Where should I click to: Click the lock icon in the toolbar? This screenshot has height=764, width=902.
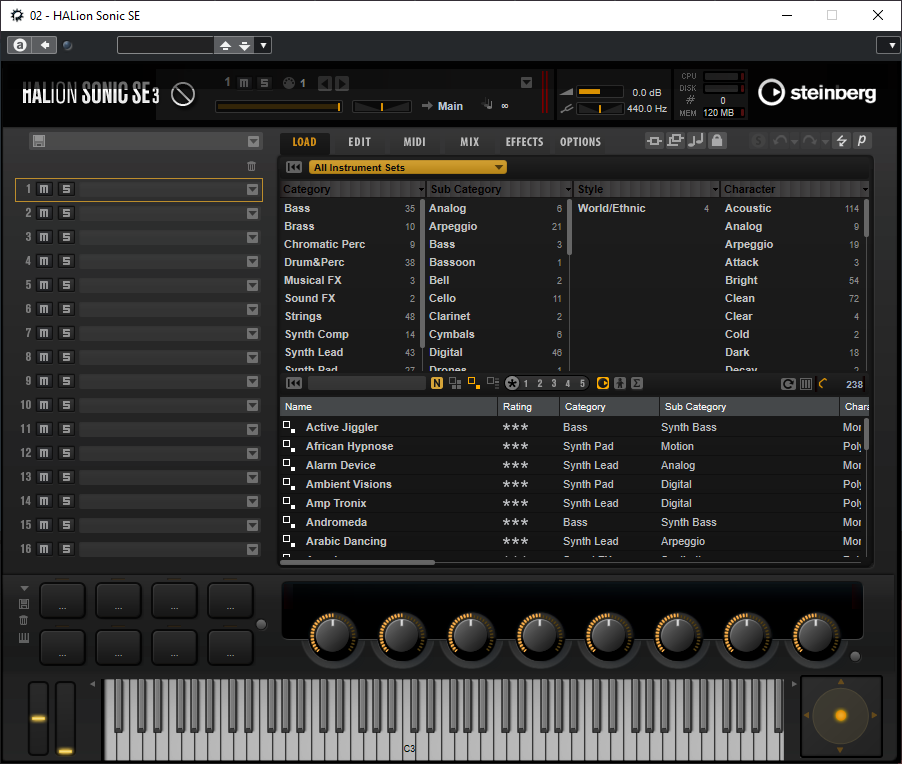[x=716, y=142]
